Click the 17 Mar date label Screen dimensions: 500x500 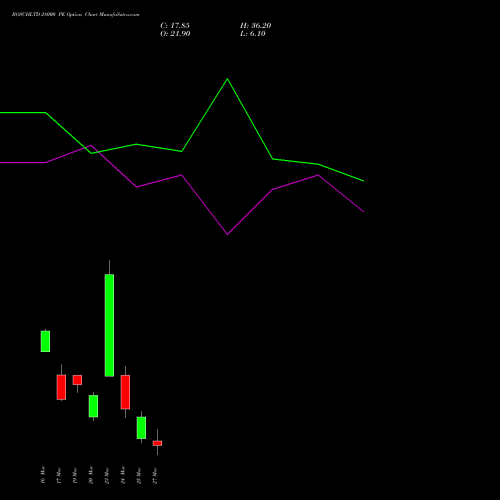coord(59,475)
